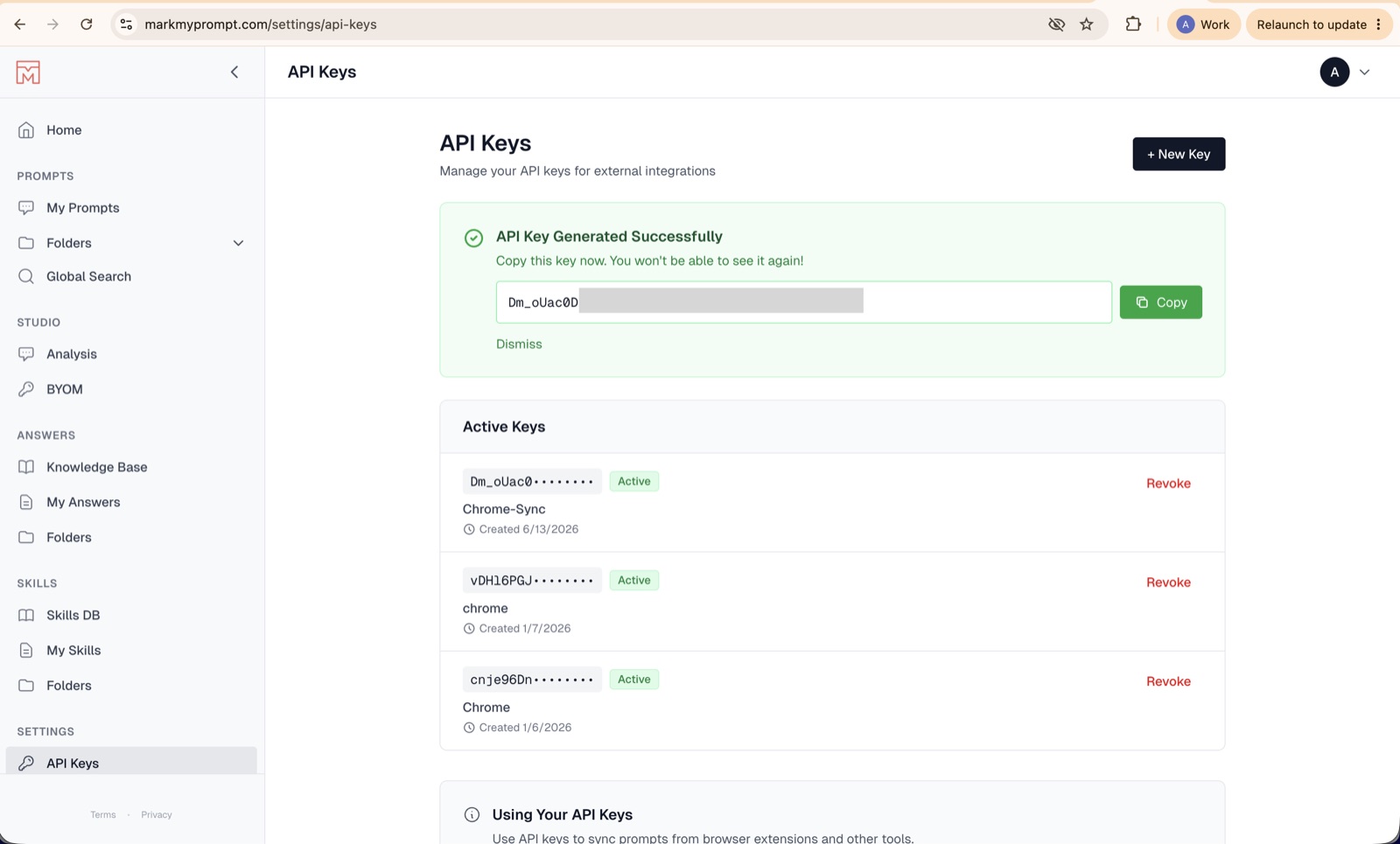Click the vDHl6PGJ masked key label
Screen dimensions: 1400x844
pos(532,580)
